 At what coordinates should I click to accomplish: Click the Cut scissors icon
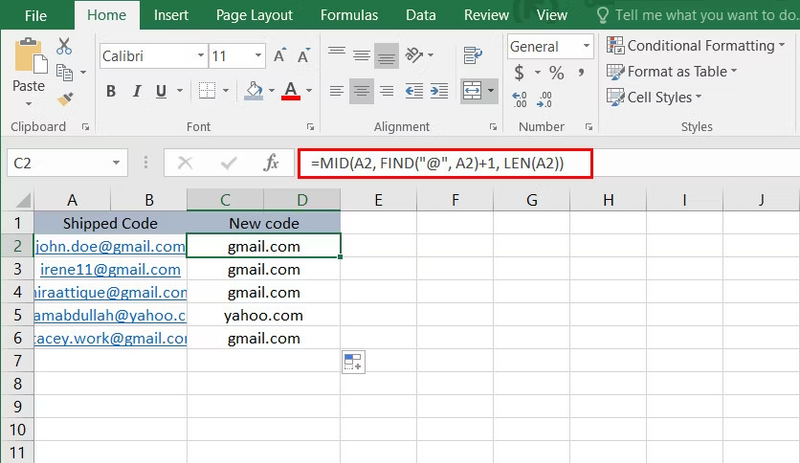[x=64, y=46]
